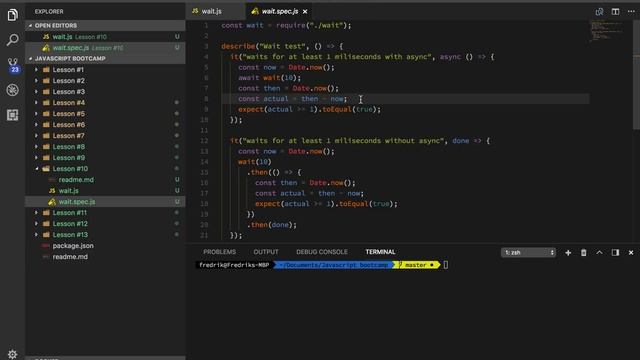
Task: Expand the Lesson #7 folder
Action: (x=105, y=136)
